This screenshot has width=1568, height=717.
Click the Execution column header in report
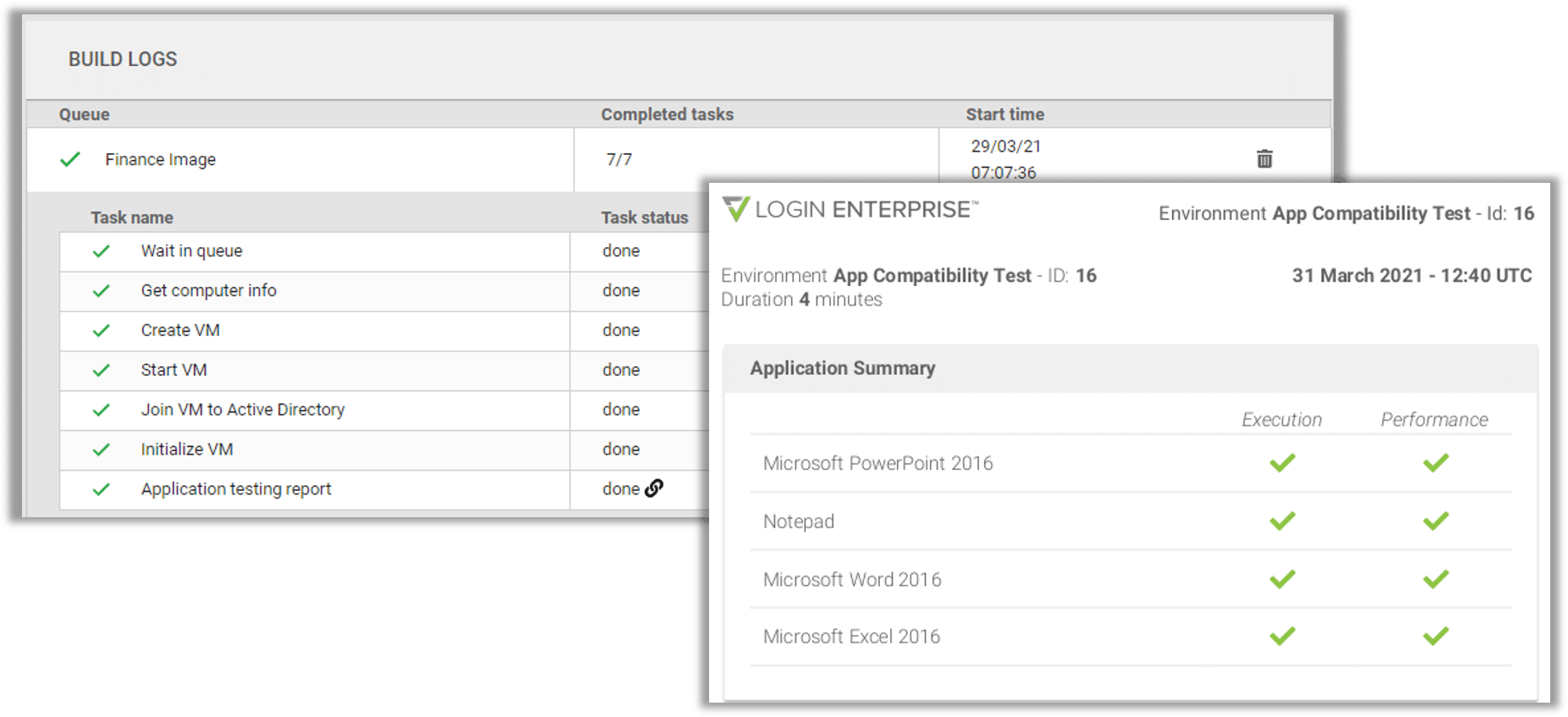click(1281, 420)
